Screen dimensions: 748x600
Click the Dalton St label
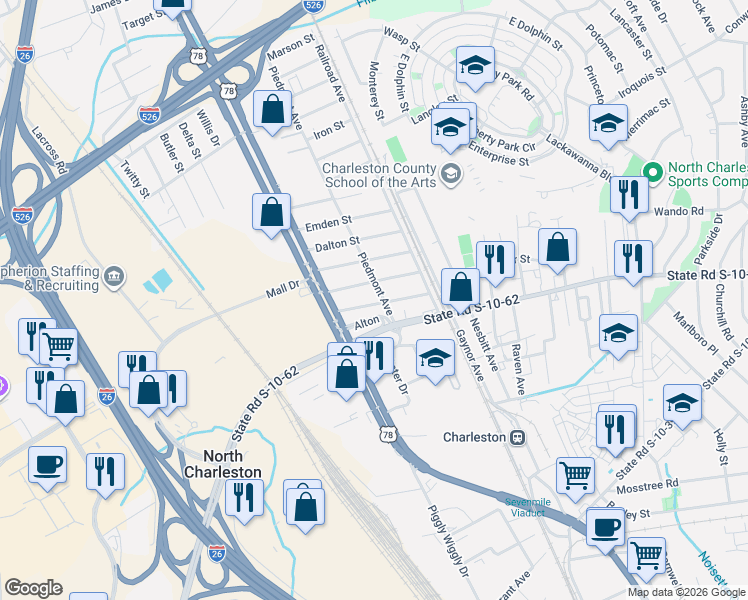click(x=337, y=244)
